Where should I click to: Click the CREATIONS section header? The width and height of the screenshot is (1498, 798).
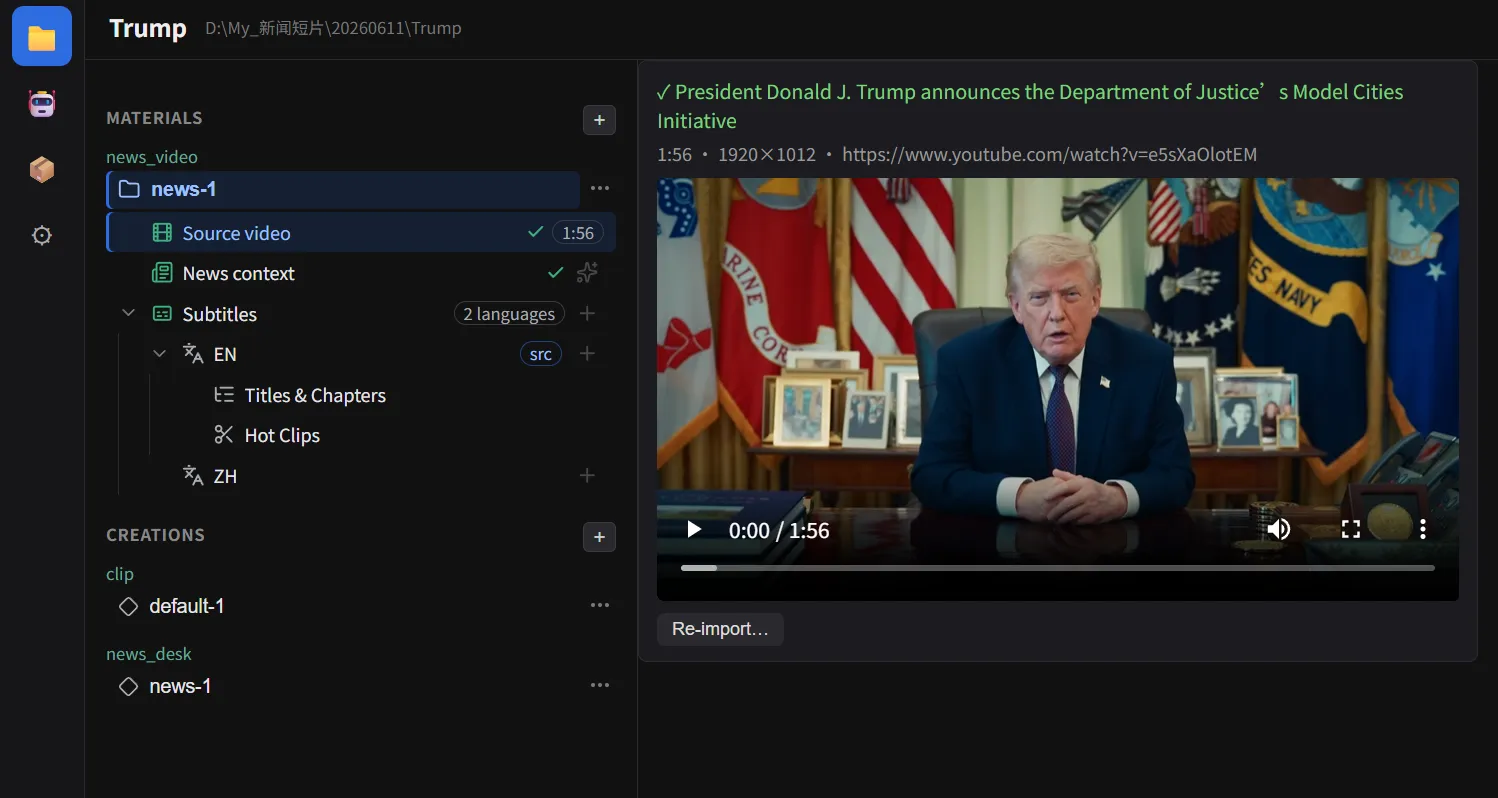155,535
